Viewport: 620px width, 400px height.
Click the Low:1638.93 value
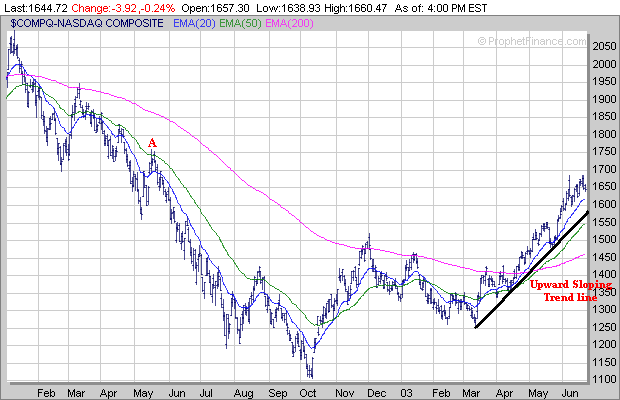[288, 8]
